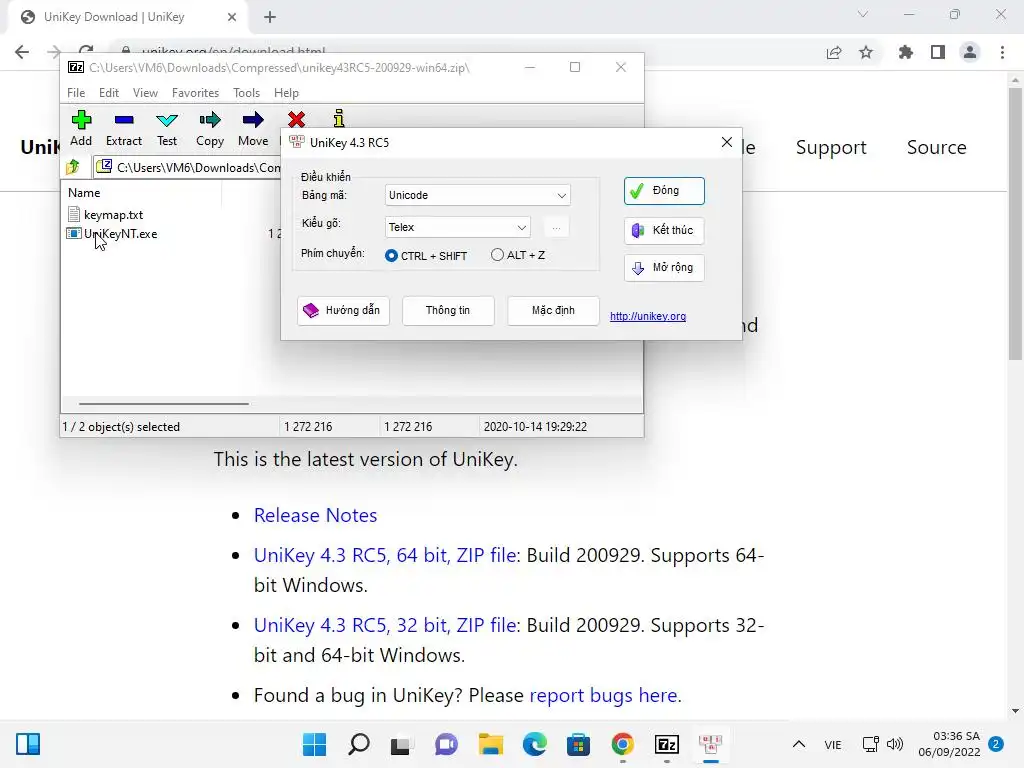The width and height of the screenshot is (1024, 768).
Task: Open the Source page in site navigation
Action: [936, 148]
